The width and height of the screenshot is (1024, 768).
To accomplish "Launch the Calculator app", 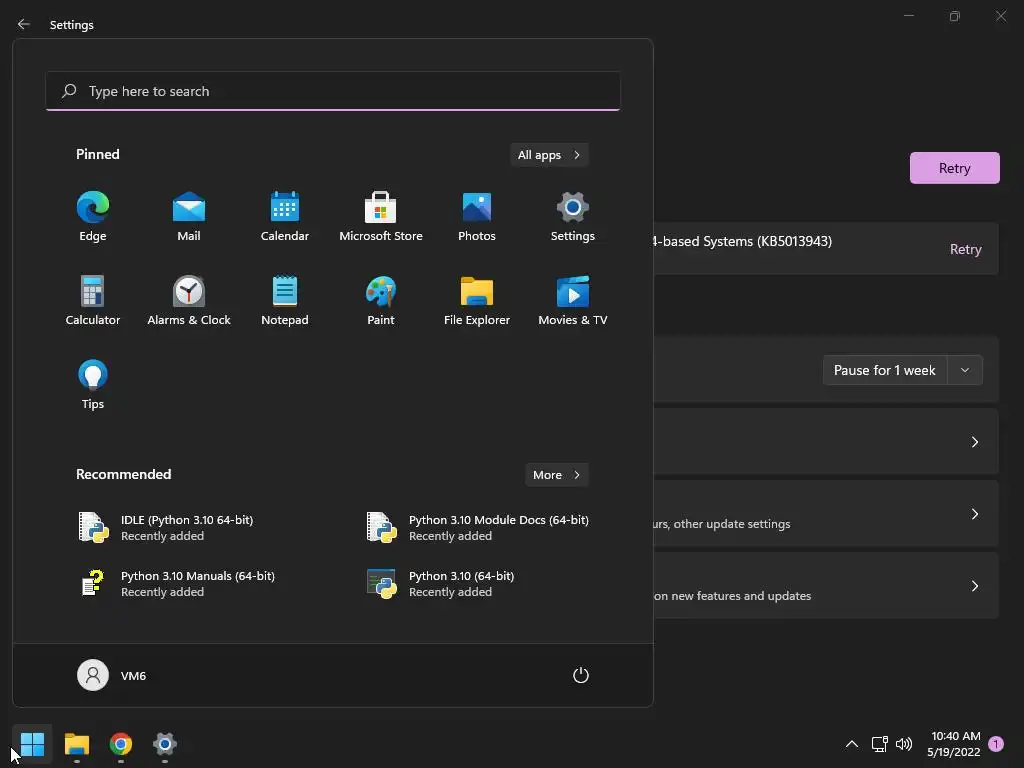I will [93, 300].
